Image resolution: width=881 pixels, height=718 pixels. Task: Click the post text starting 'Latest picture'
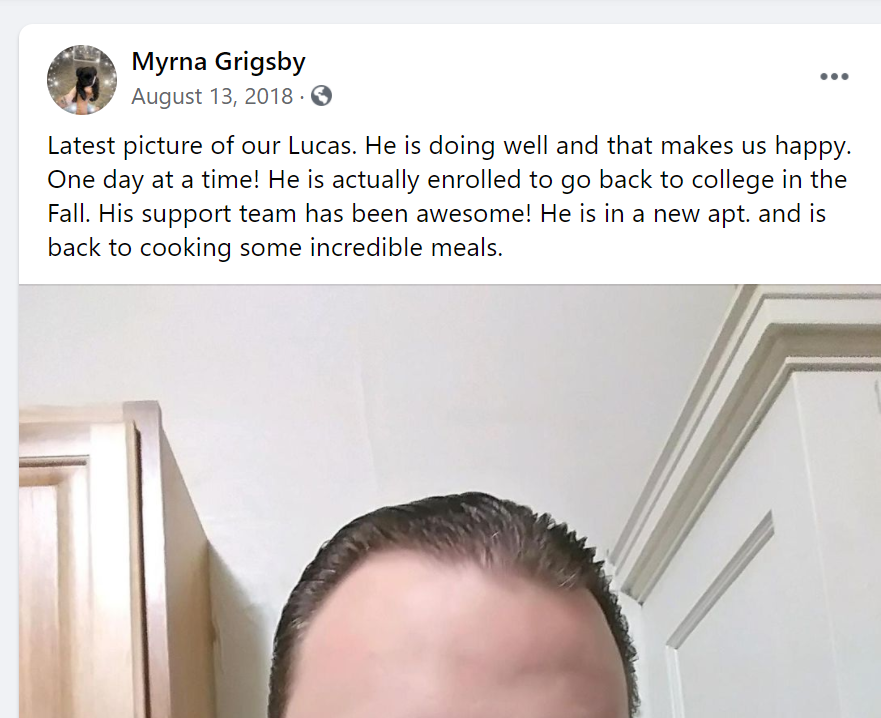coord(449,197)
